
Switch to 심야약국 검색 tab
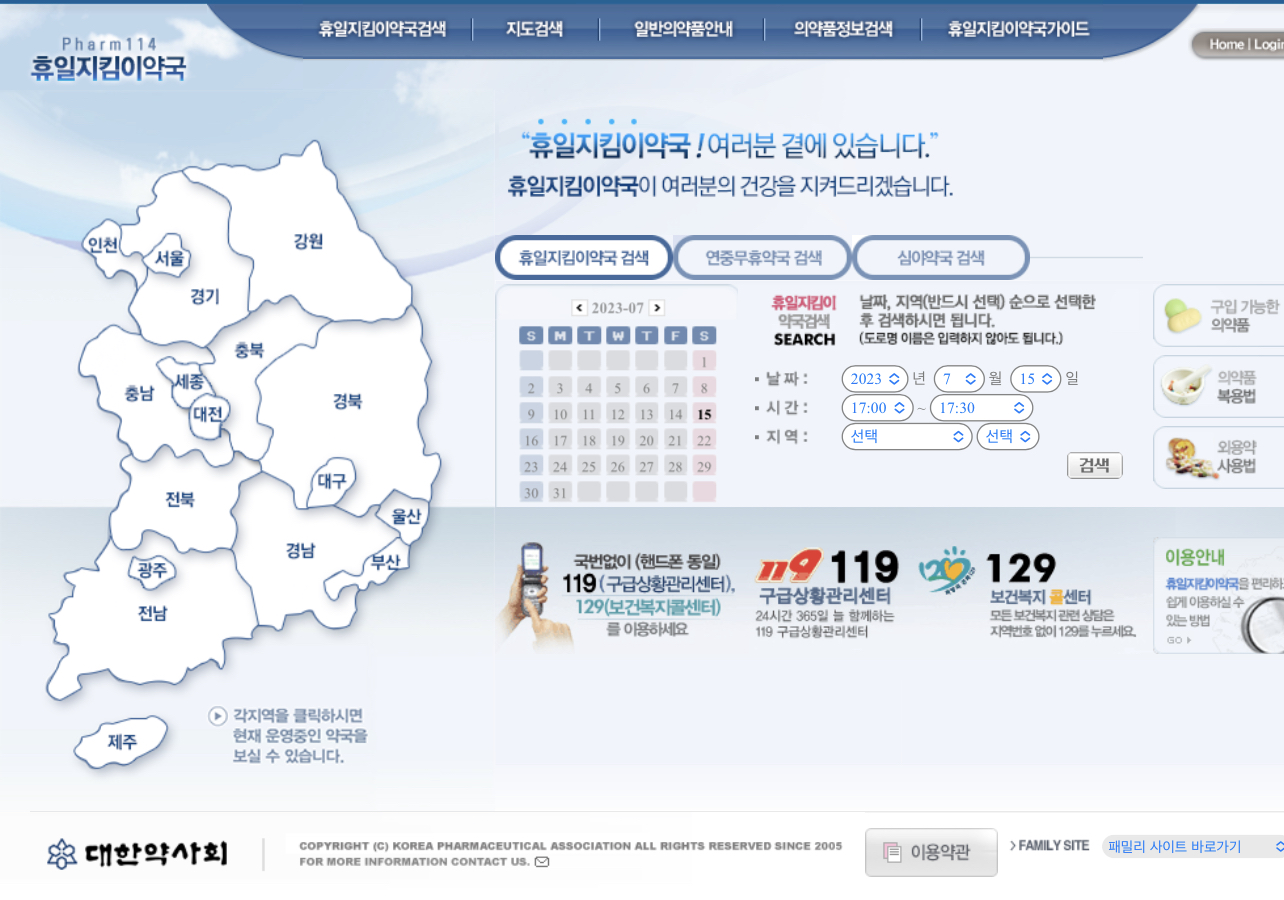click(941, 257)
